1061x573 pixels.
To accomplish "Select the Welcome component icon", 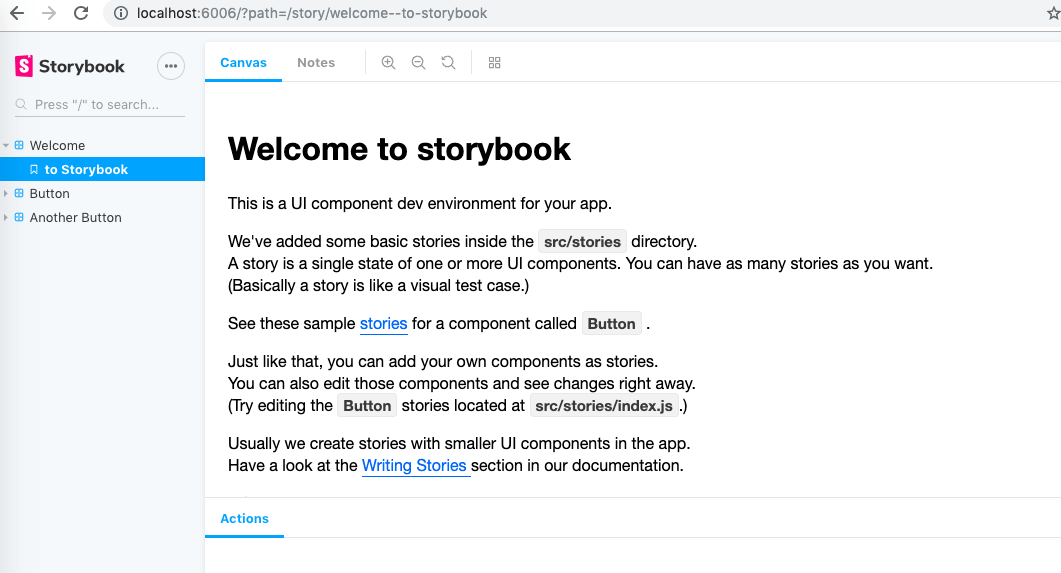I will (19, 145).
